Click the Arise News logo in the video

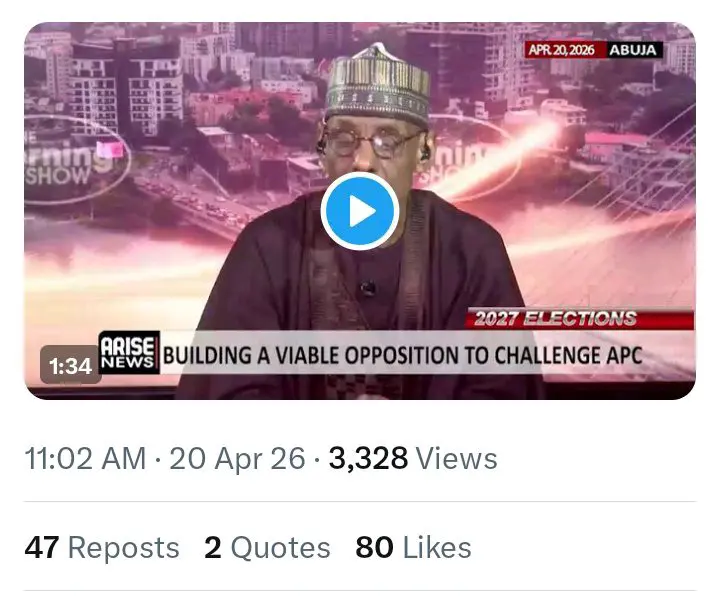point(127,353)
